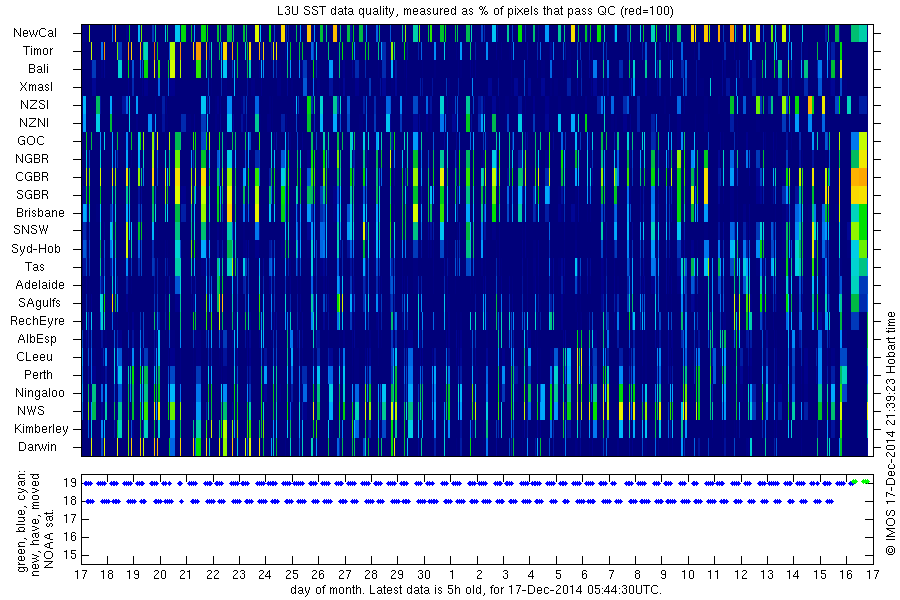Click the Brisbane row label

coord(40,212)
